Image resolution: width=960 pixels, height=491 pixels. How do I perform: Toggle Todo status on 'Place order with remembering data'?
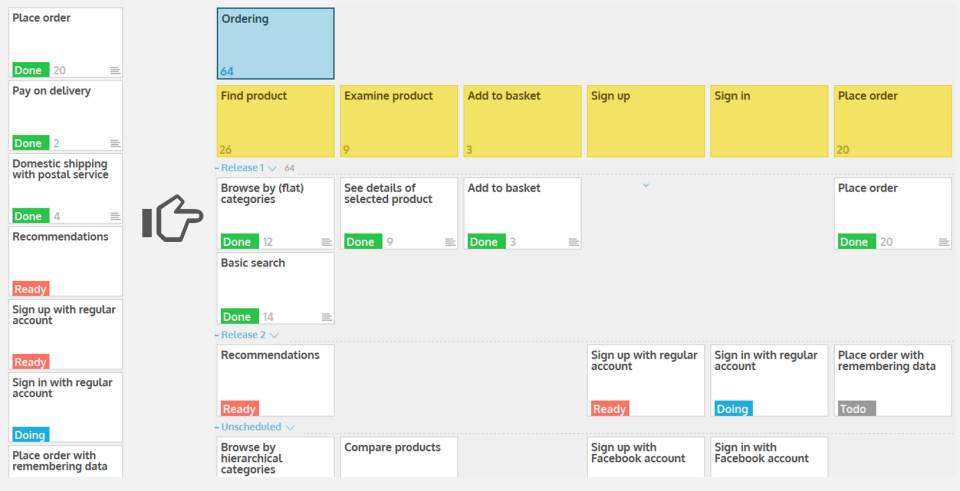coord(856,409)
